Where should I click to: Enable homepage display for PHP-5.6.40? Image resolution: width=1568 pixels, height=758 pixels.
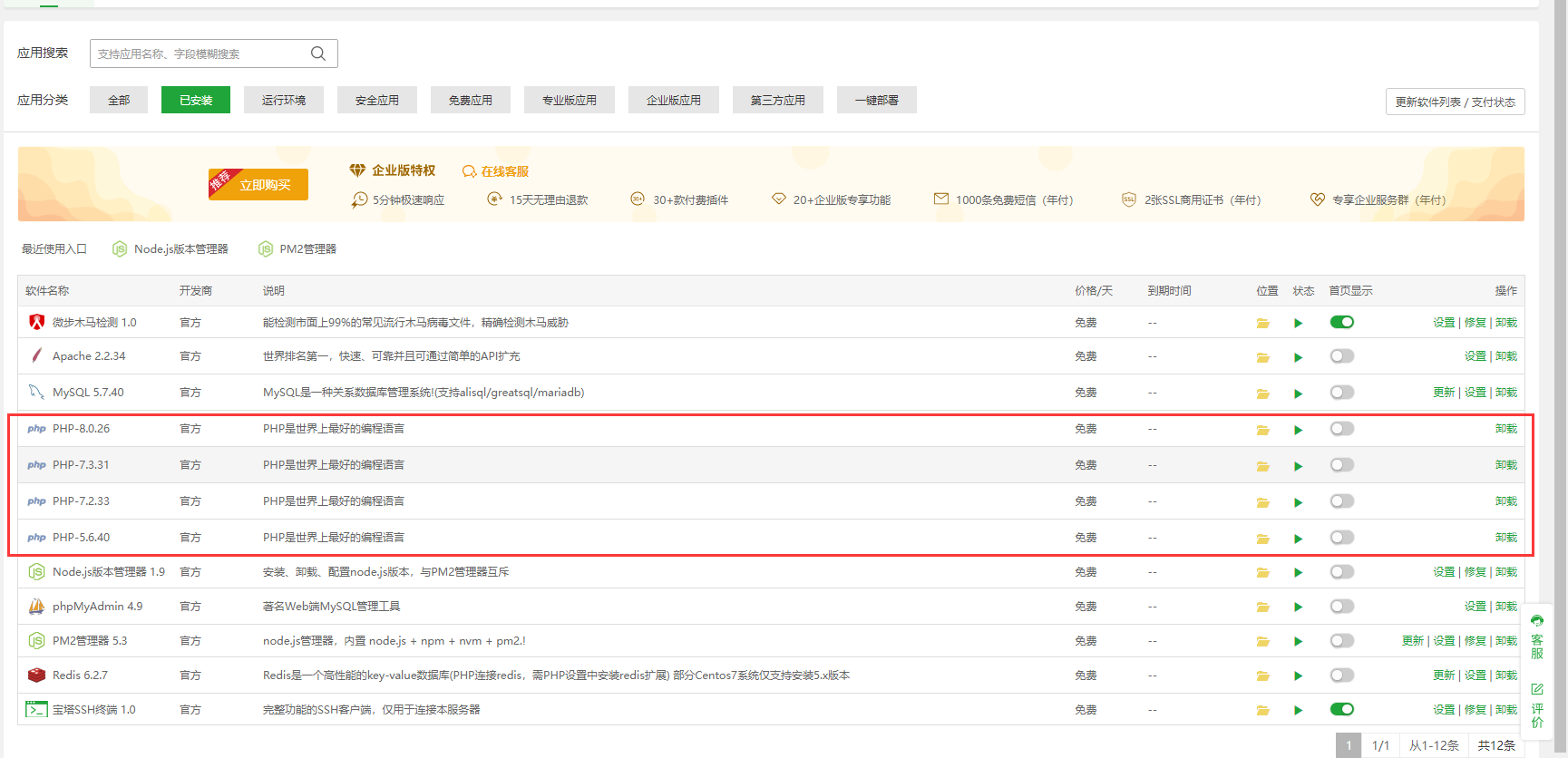1342,538
